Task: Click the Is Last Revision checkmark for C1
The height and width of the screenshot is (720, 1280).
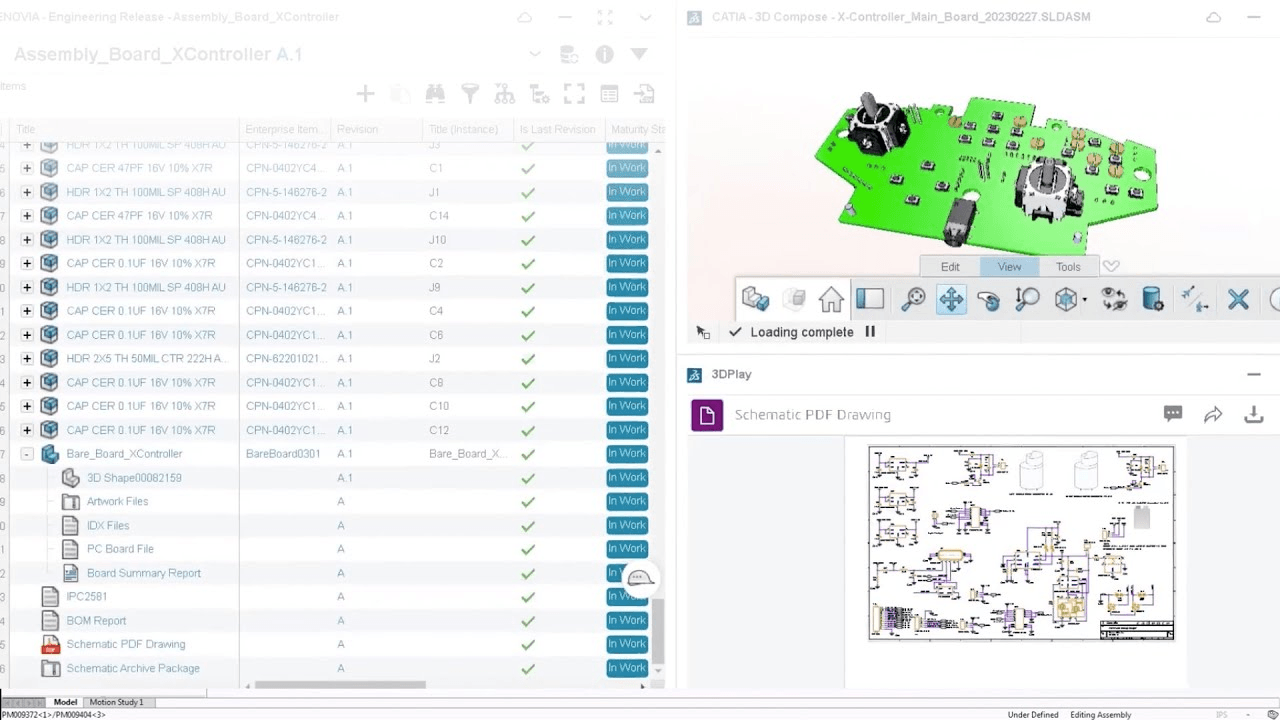Action: [x=528, y=167]
